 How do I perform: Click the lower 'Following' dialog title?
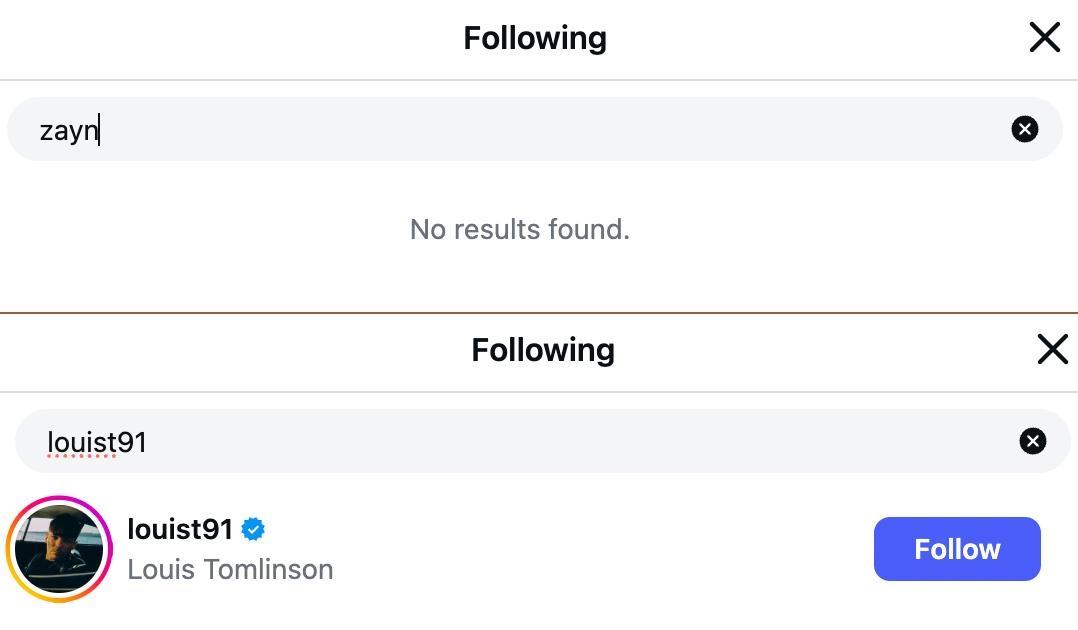coord(542,350)
